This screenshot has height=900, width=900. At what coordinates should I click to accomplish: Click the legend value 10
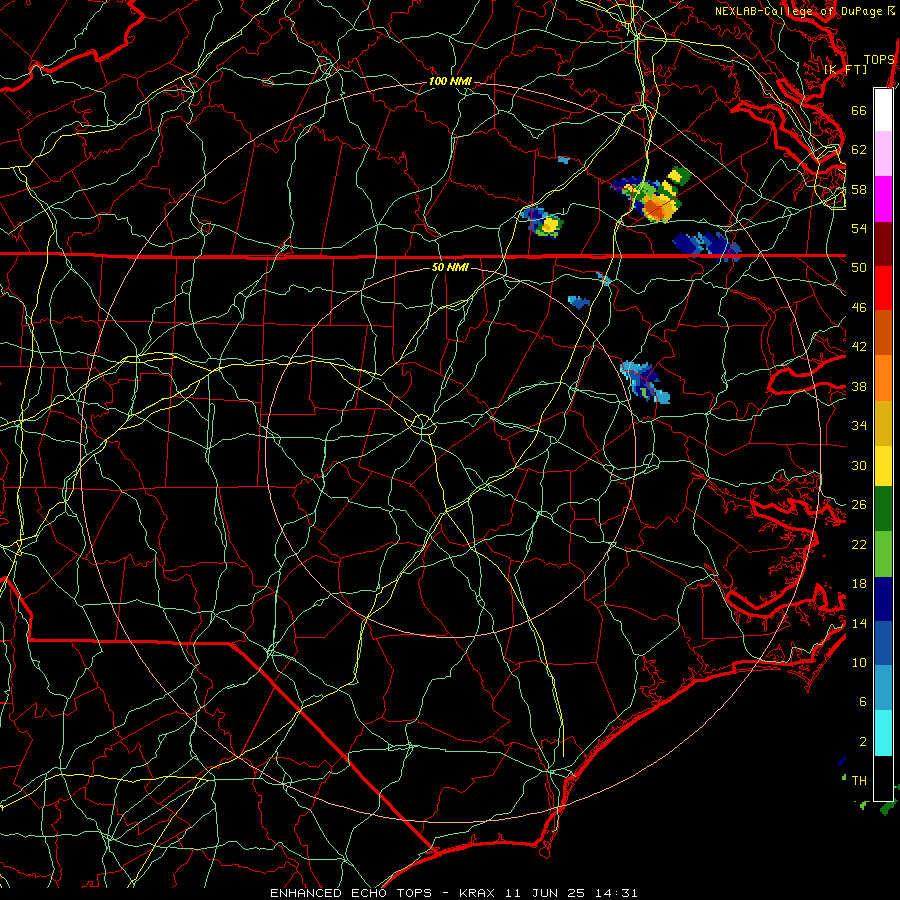click(859, 662)
